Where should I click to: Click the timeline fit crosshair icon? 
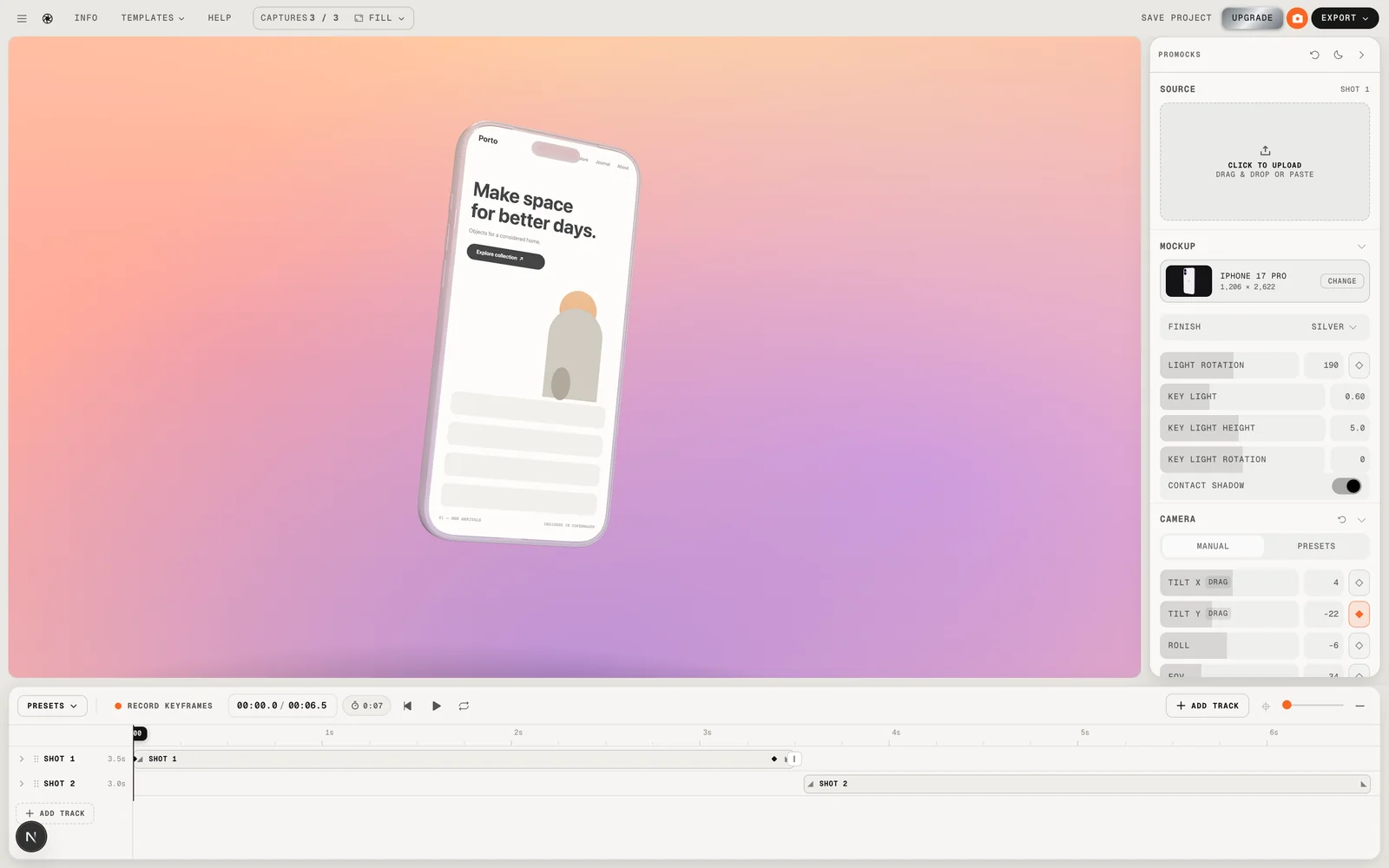click(1266, 706)
